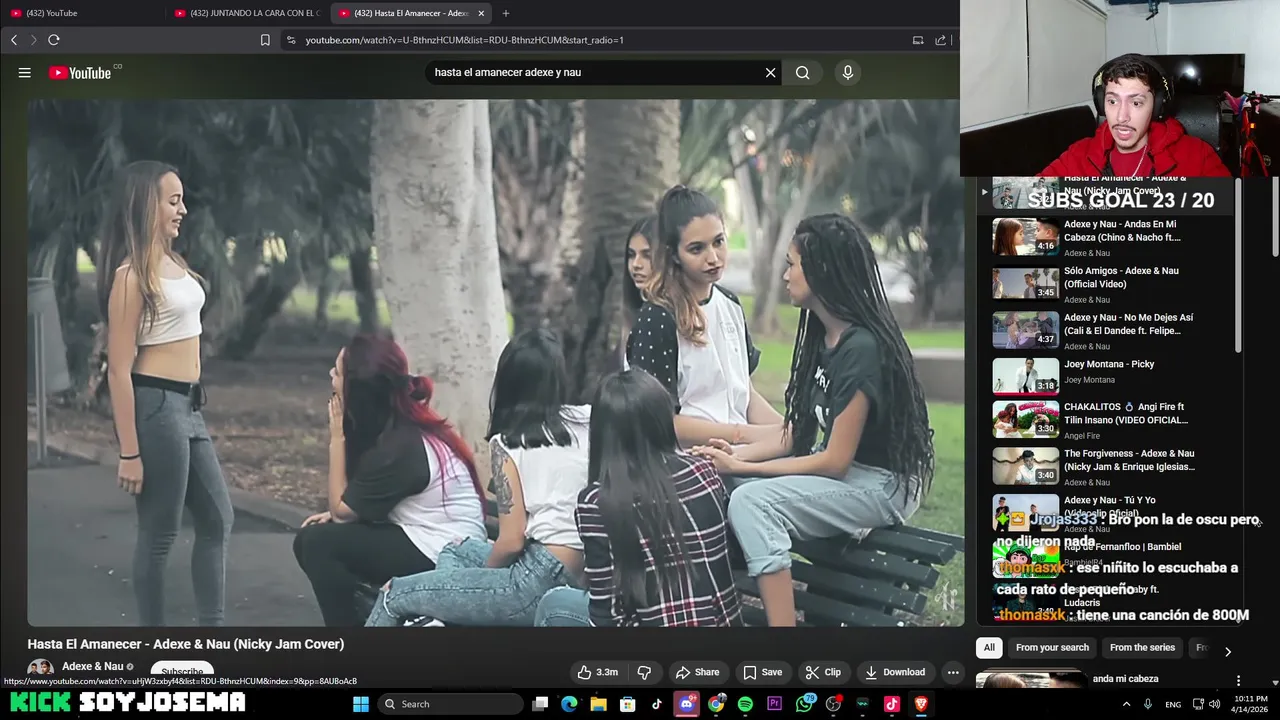Open File Explorer from taskbar
This screenshot has height=720, width=1280.
(x=598, y=704)
